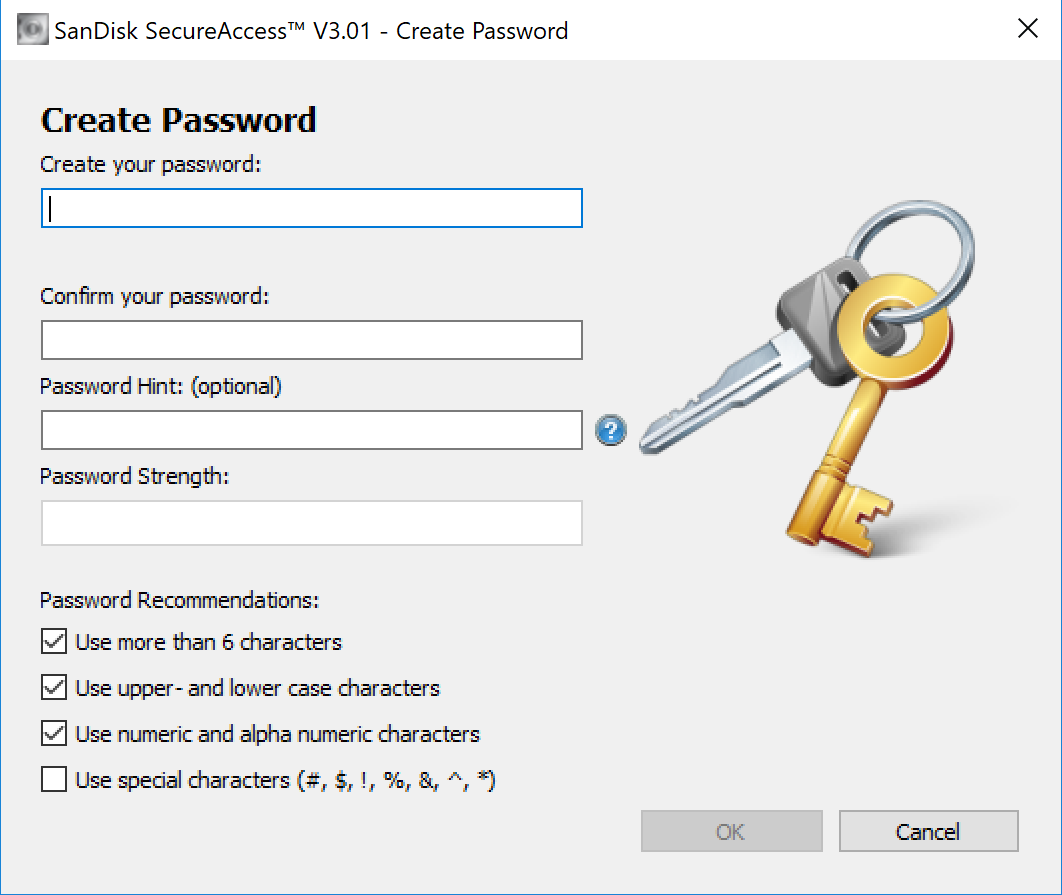Enable the "Use special characters" checkbox
Viewport: 1062px width, 895px height.
coord(54,780)
